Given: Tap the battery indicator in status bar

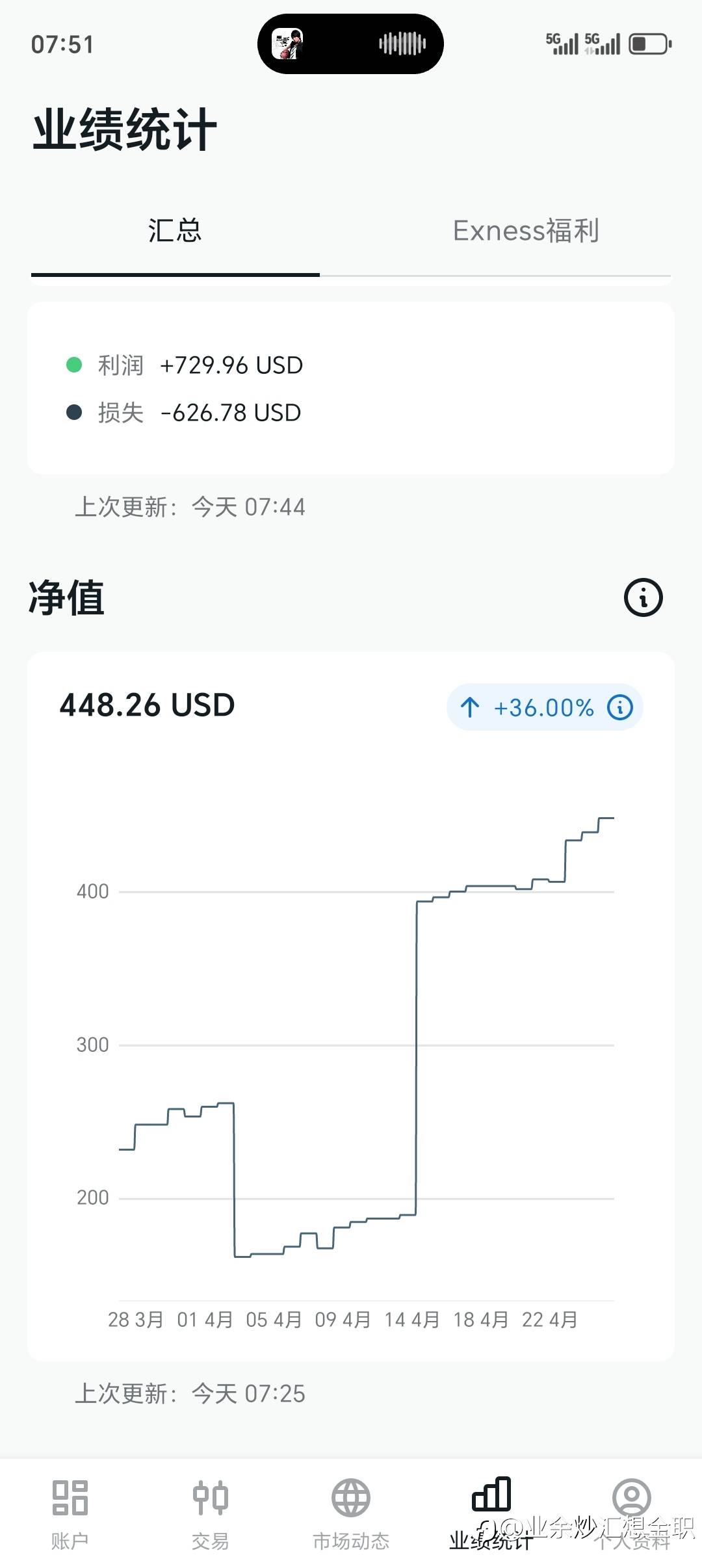Looking at the screenshot, I should pyautogui.click(x=649, y=44).
